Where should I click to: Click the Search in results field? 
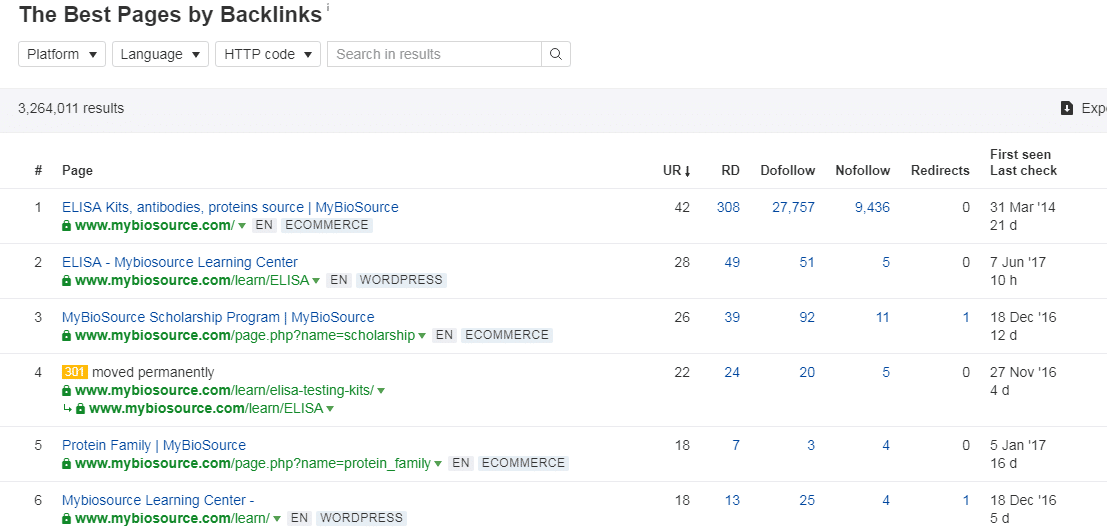pyautogui.click(x=434, y=54)
